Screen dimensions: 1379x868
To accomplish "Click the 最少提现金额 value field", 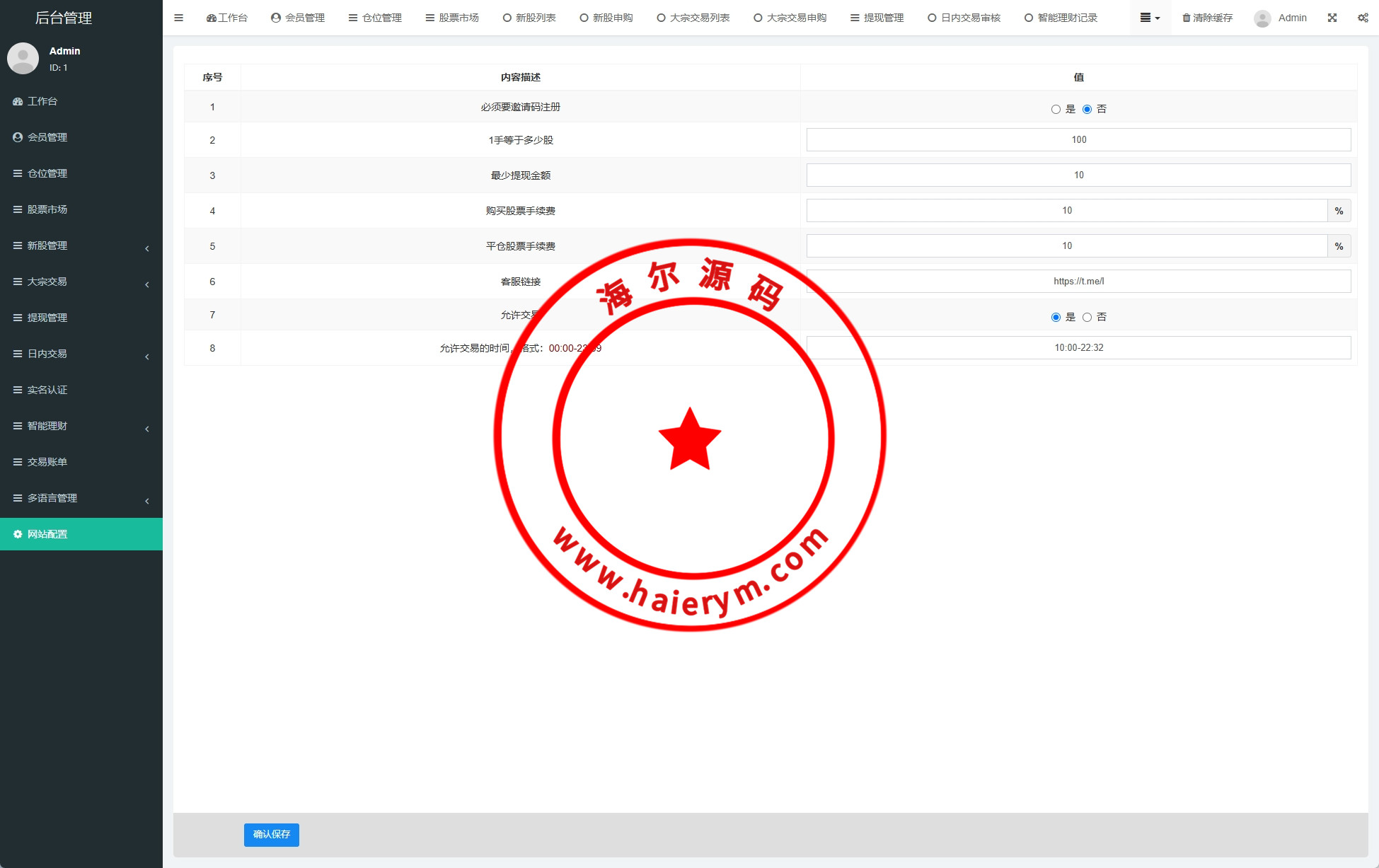I will tap(1078, 175).
